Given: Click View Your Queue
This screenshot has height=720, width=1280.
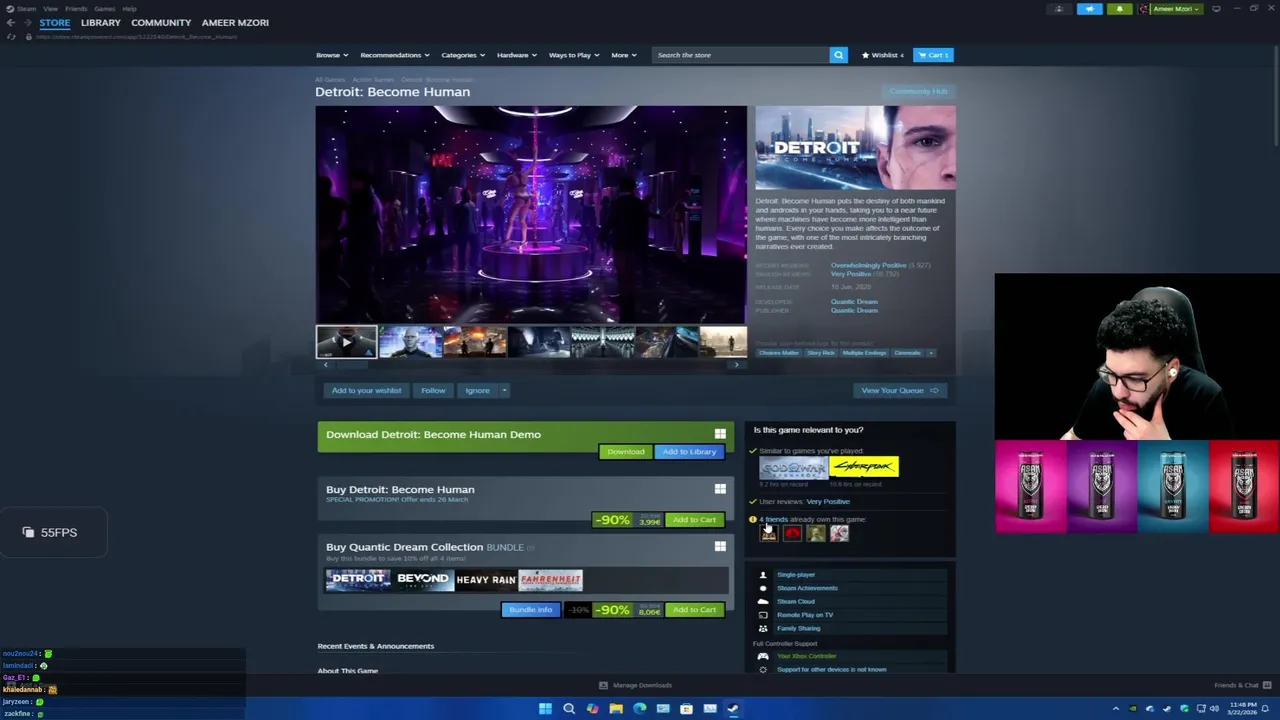Looking at the screenshot, I should point(900,390).
